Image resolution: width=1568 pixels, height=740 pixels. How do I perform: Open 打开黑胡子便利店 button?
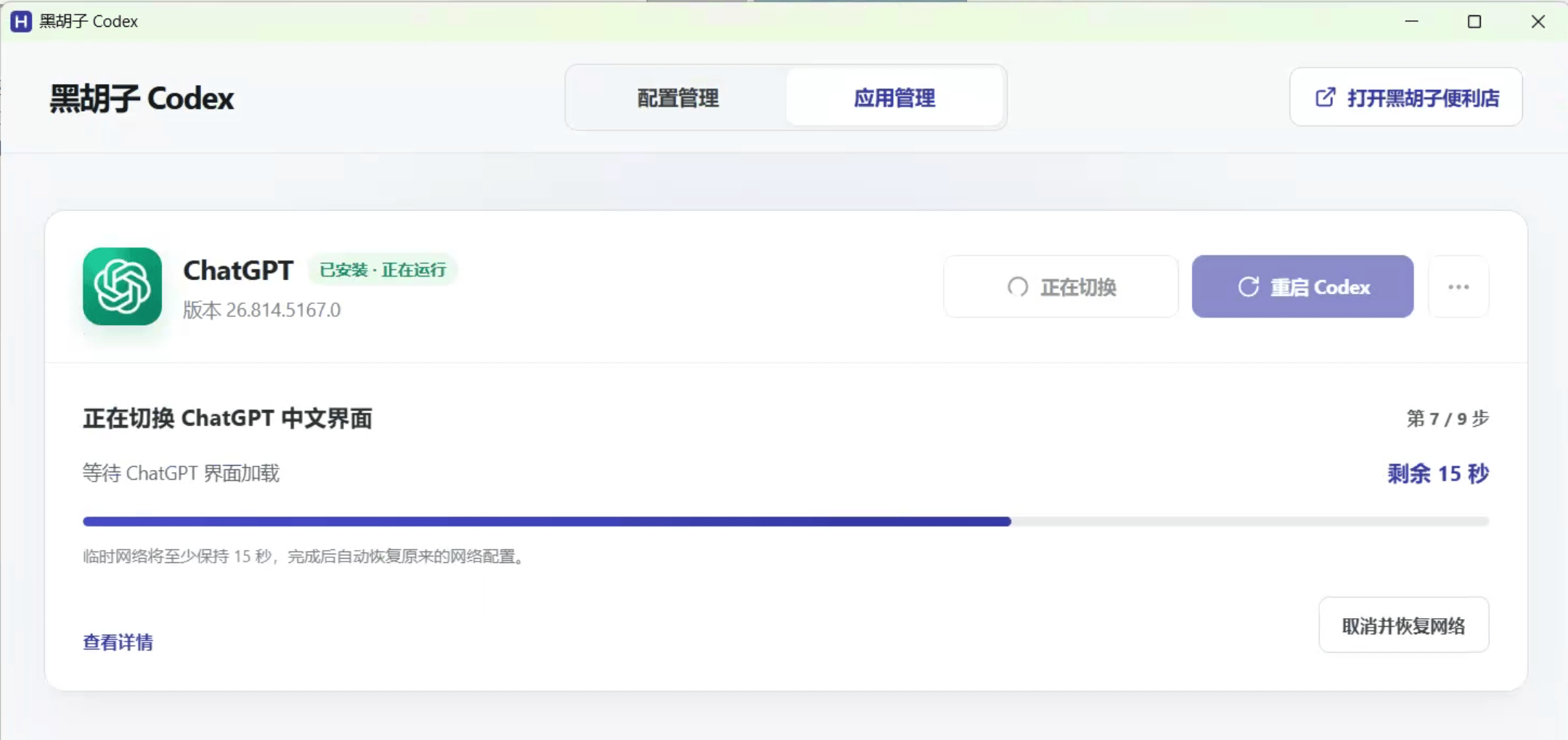click(1406, 97)
